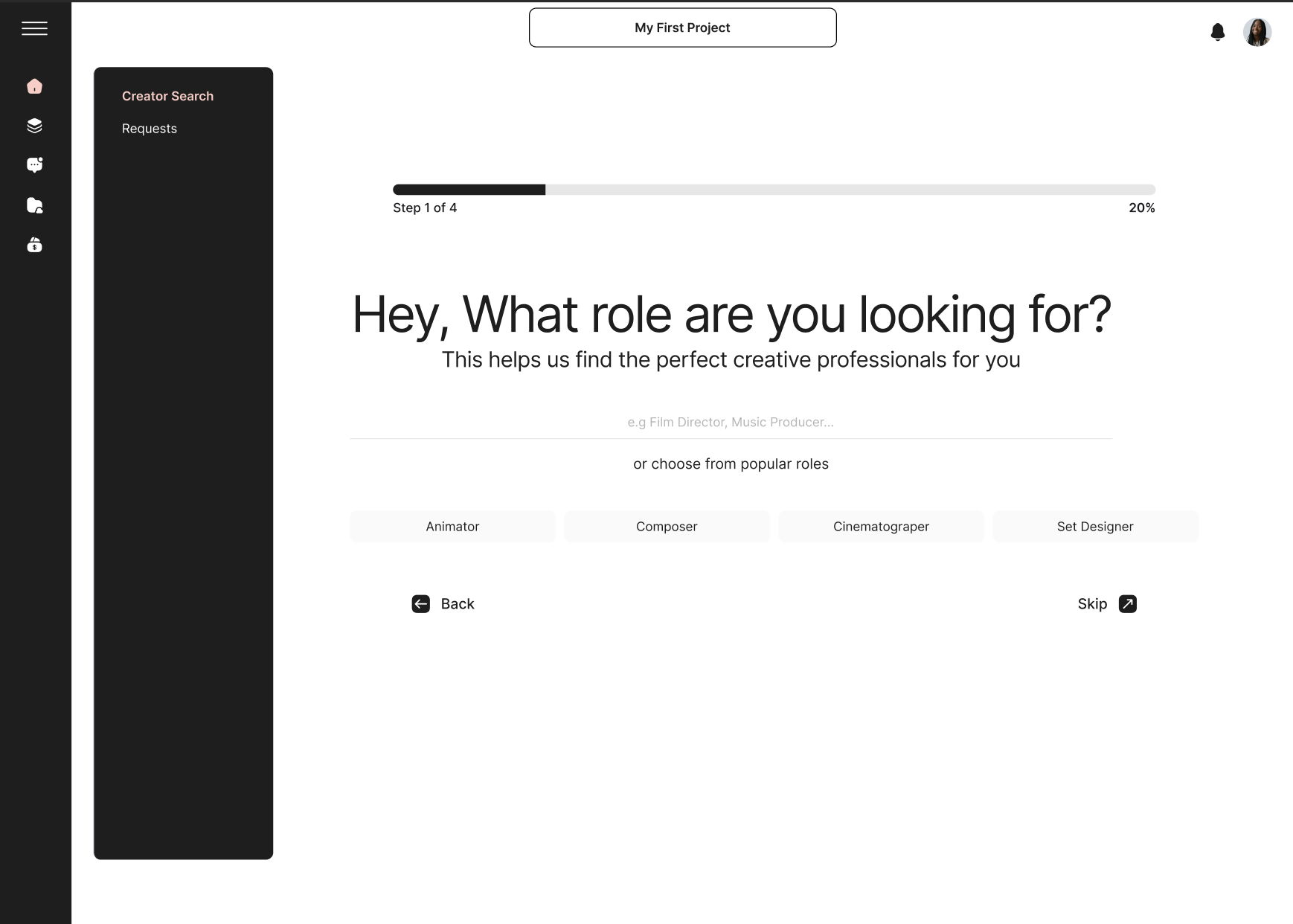Choose the Animator role
Image resolution: width=1293 pixels, height=924 pixels.
(452, 526)
